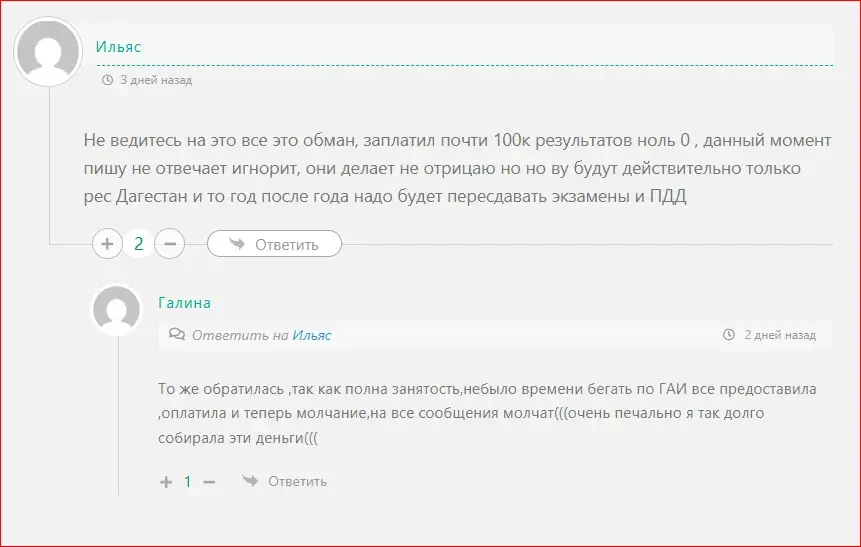Open Ильяс commenter name link

[x=118, y=47]
